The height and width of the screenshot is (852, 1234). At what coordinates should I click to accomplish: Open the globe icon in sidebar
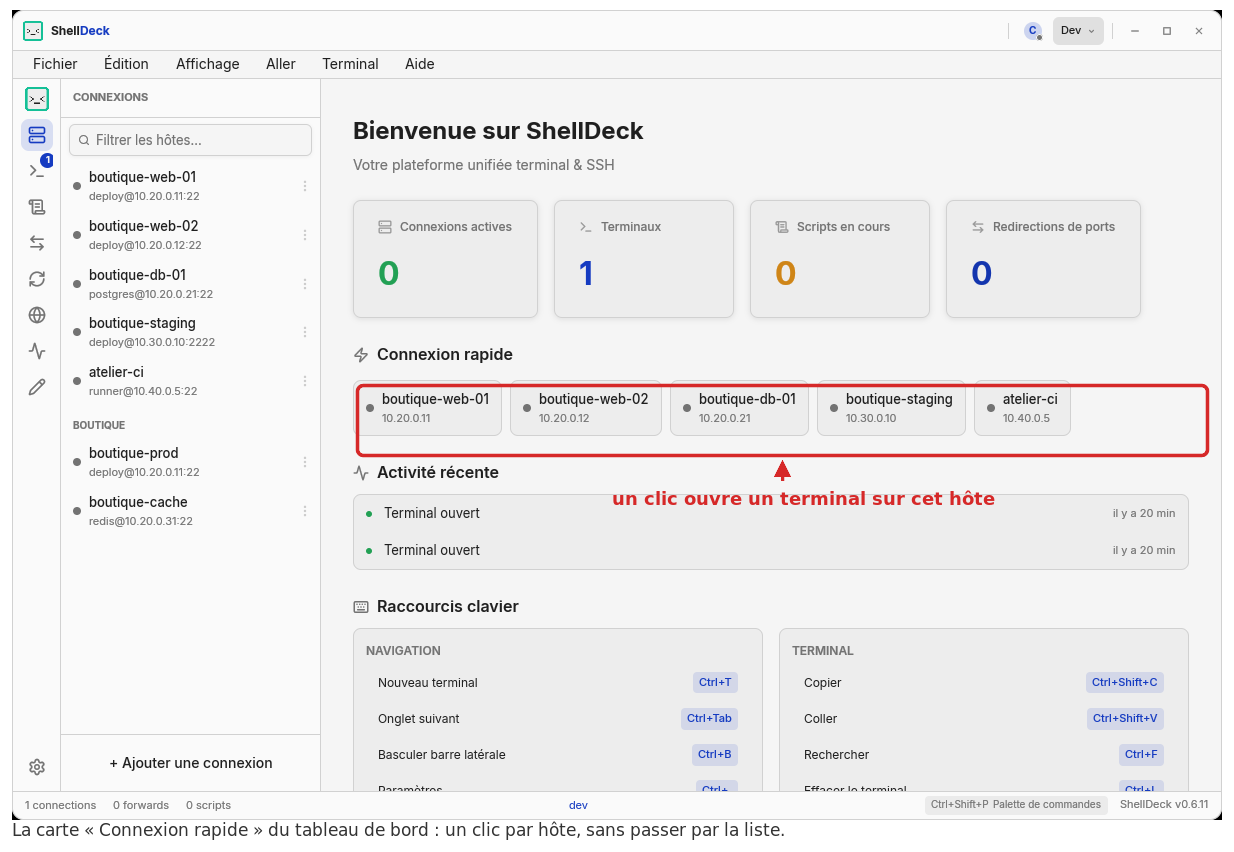37,315
